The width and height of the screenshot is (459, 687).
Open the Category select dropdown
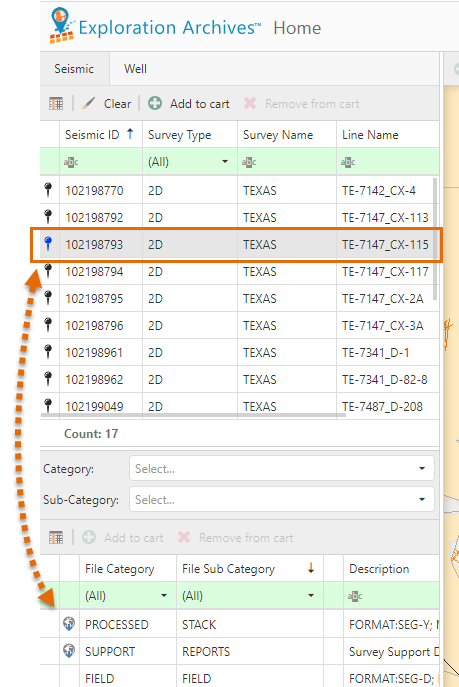click(x=282, y=468)
